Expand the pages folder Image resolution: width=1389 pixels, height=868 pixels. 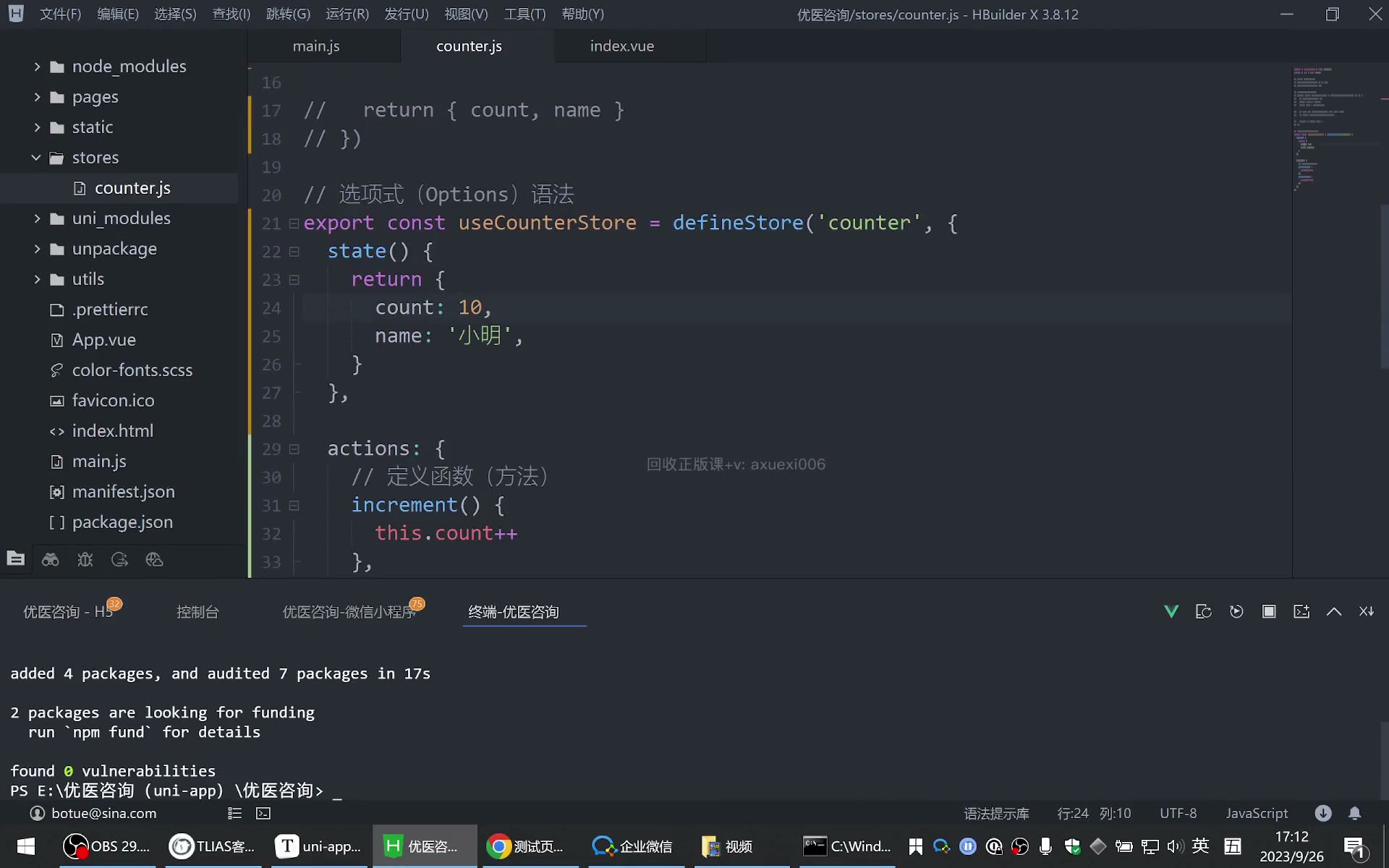pyautogui.click(x=37, y=97)
